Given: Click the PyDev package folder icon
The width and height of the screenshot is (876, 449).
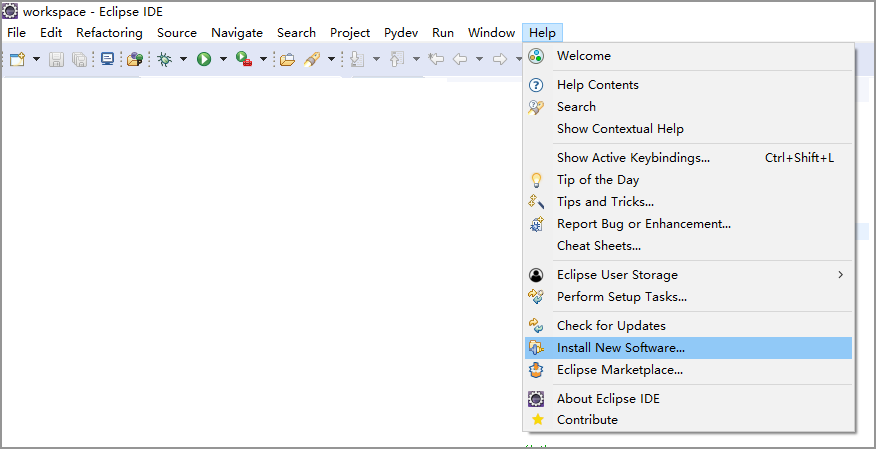Looking at the screenshot, I should coord(135,59).
